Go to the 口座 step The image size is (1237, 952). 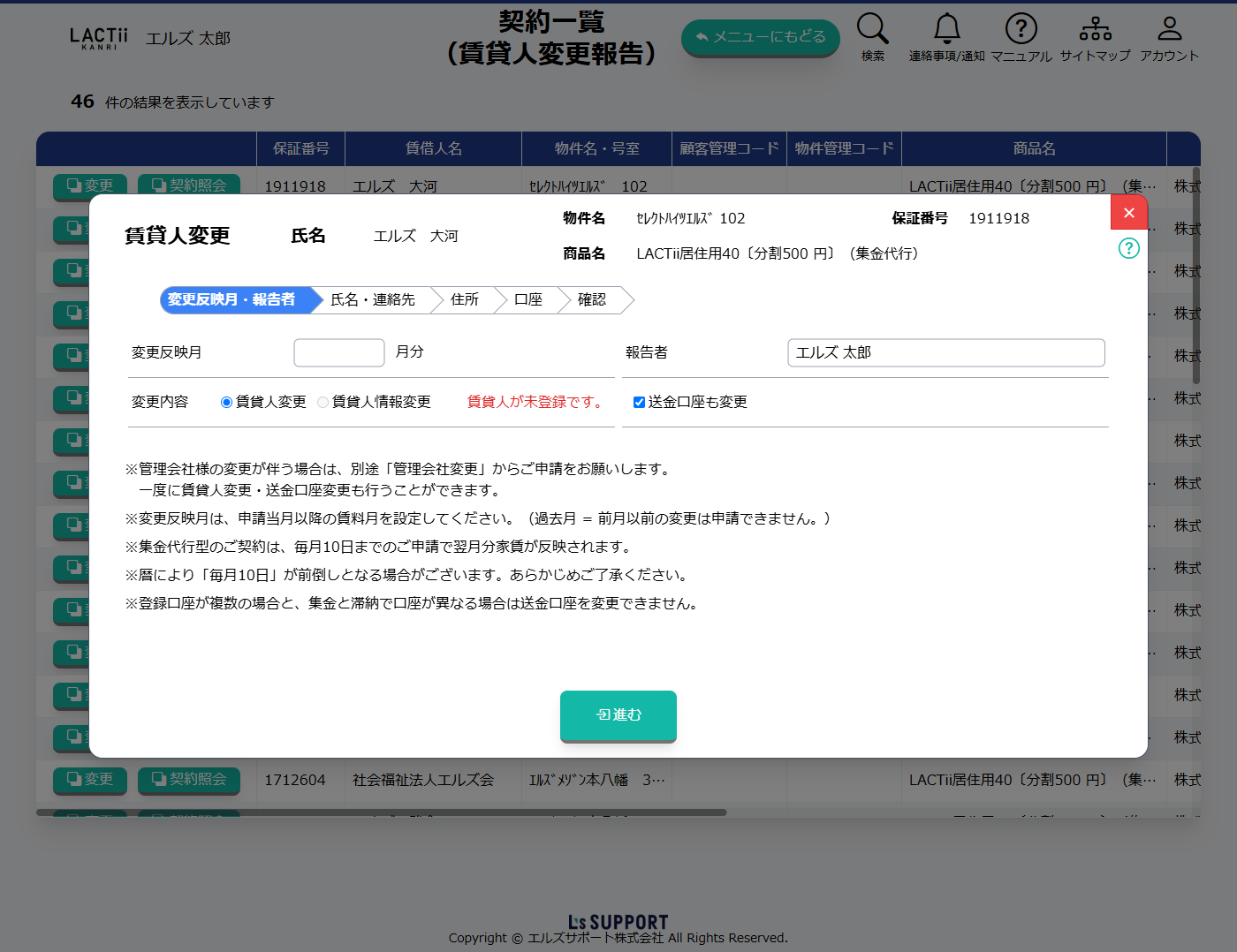[x=527, y=300]
